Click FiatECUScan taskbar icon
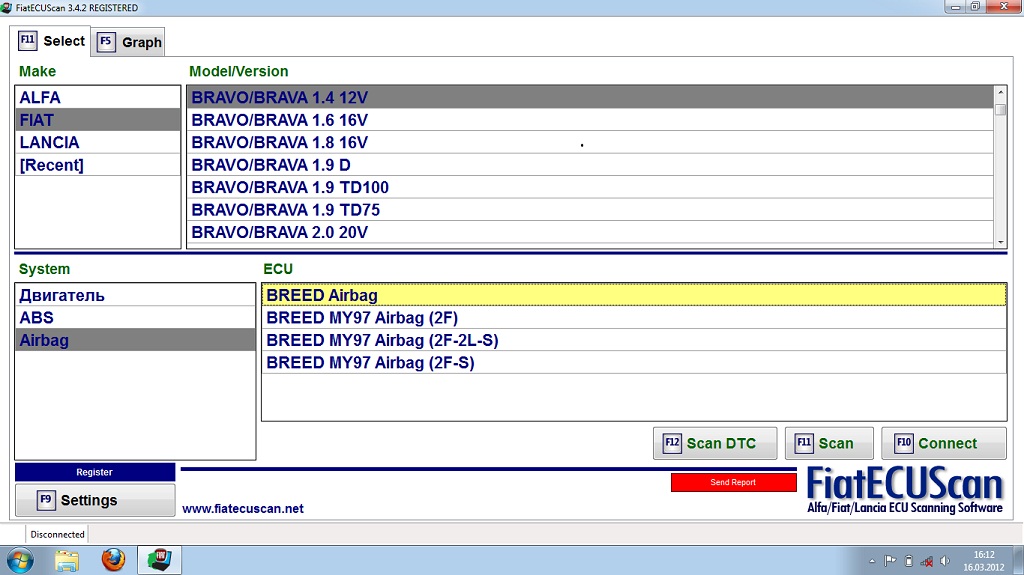Screen dimensions: 1024x575 click(159, 561)
